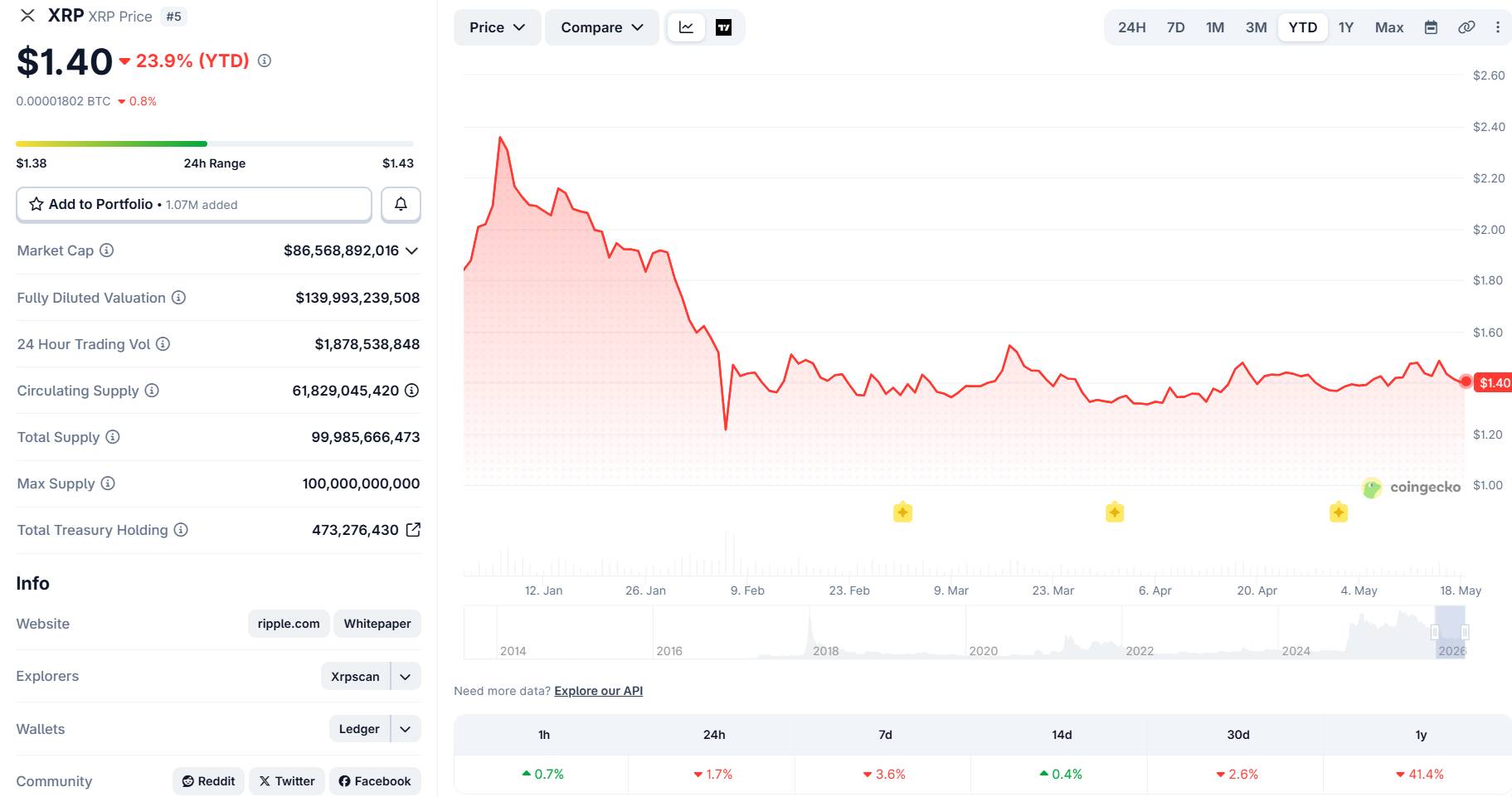This screenshot has height=797, width=1512.
Task: Click Add to Portfolio button
Action: [194, 204]
